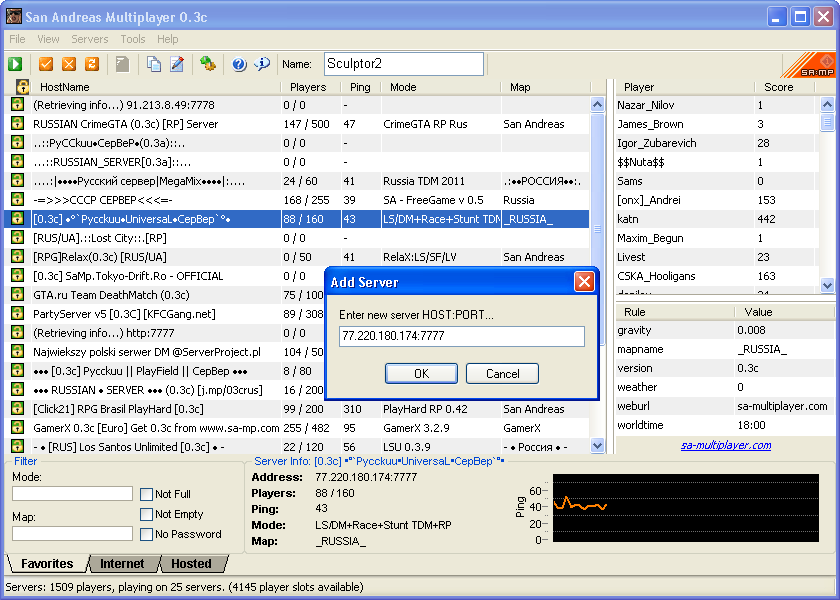Click the Map filter text field
The image size is (840, 600).
coord(72,533)
